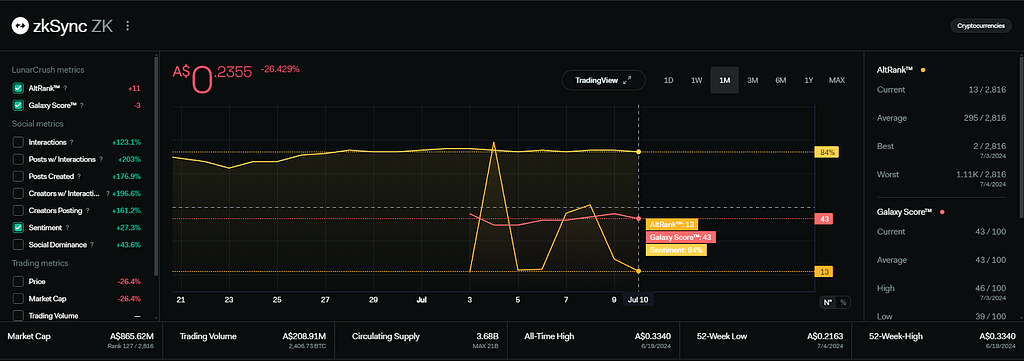Uncheck the Galaxy Score metric checkbox
The width and height of the screenshot is (1024, 361).
click(x=18, y=105)
